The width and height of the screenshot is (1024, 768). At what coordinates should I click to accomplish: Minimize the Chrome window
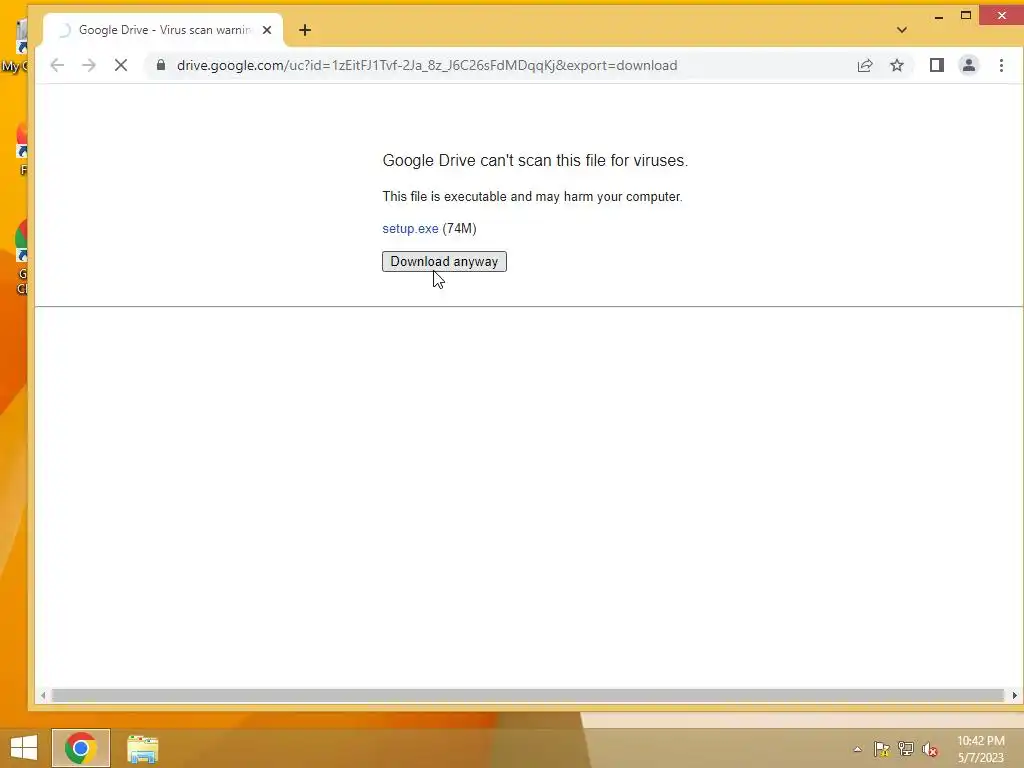click(938, 16)
